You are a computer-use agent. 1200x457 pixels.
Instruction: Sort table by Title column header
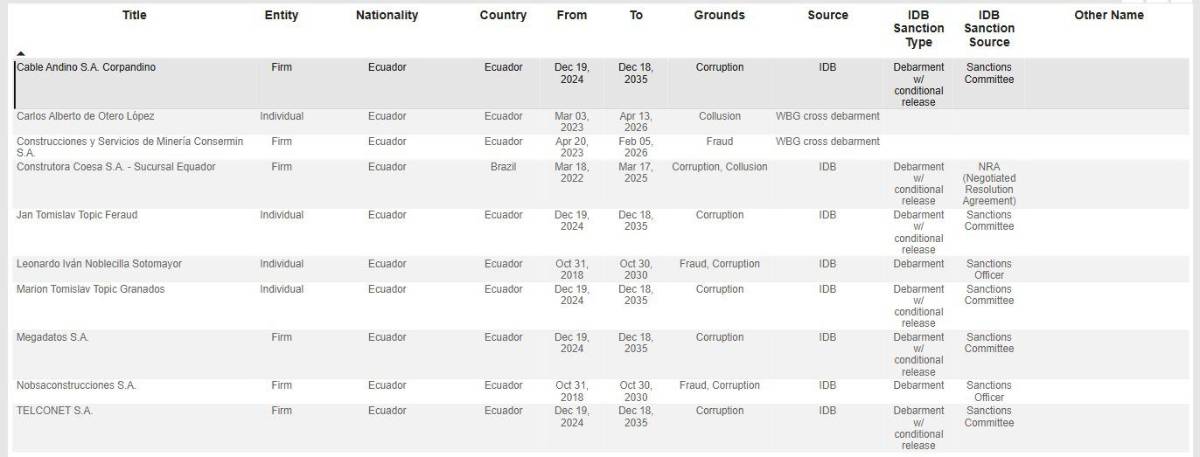pyautogui.click(x=134, y=16)
